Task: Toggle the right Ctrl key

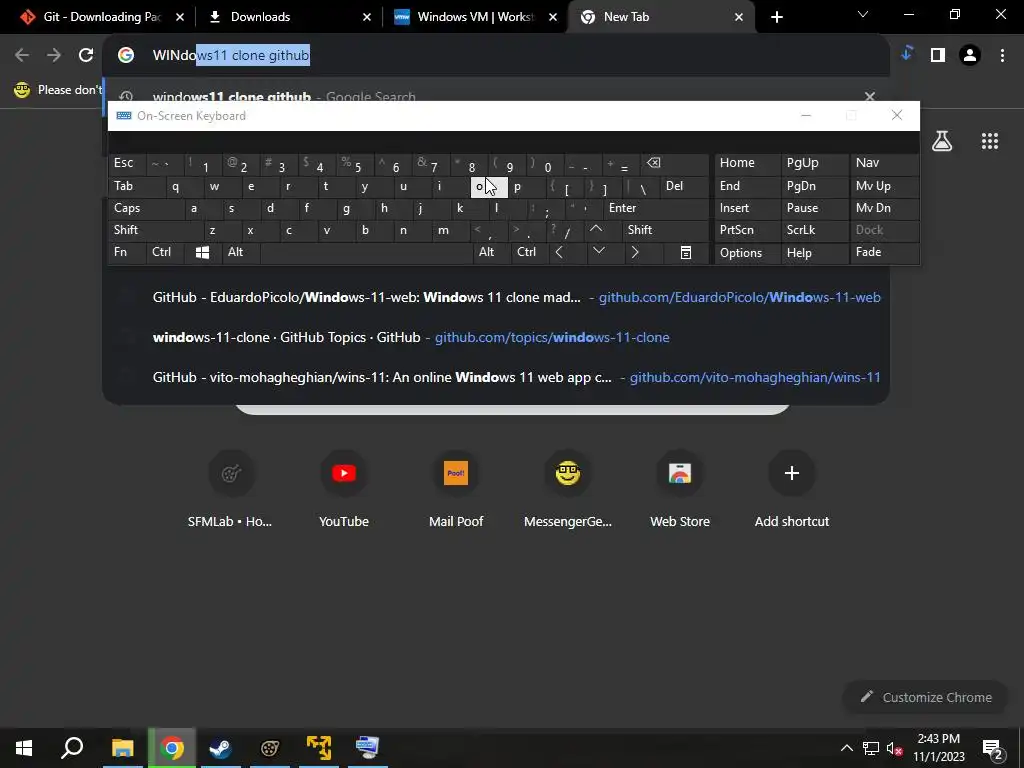Action: [x=529, y=252]
